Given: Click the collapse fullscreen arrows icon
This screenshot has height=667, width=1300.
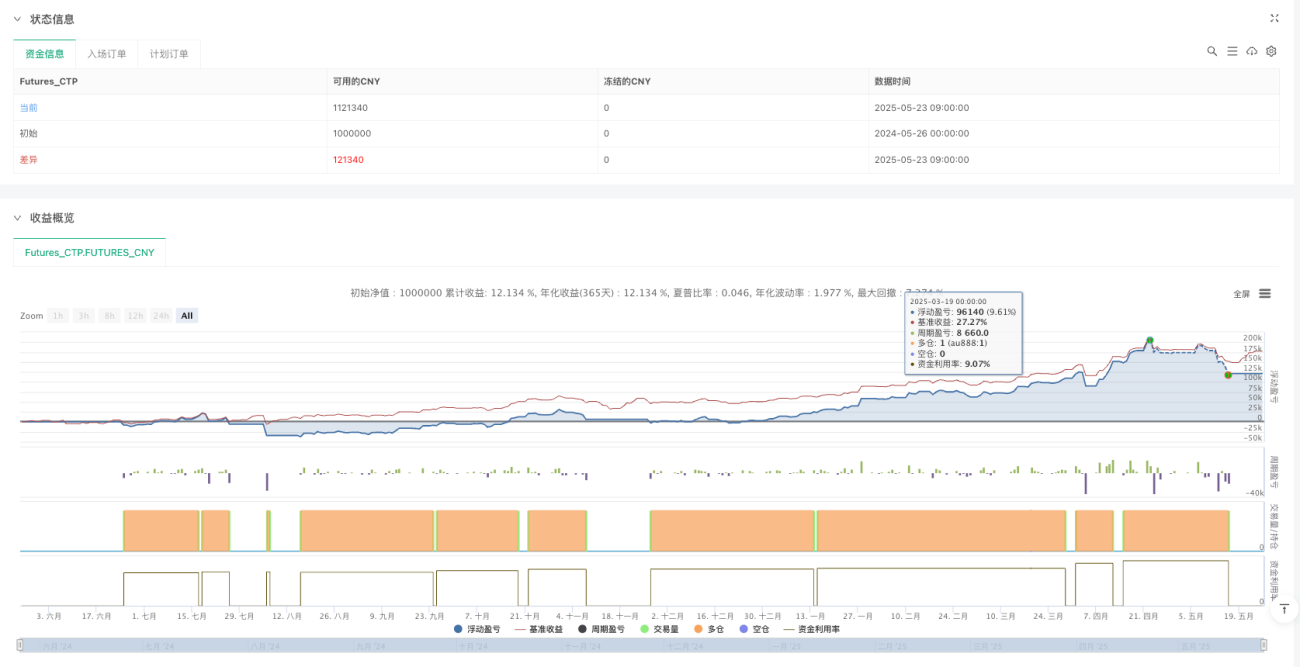Looking at the screenshot, I should (x=1274, y=18).
